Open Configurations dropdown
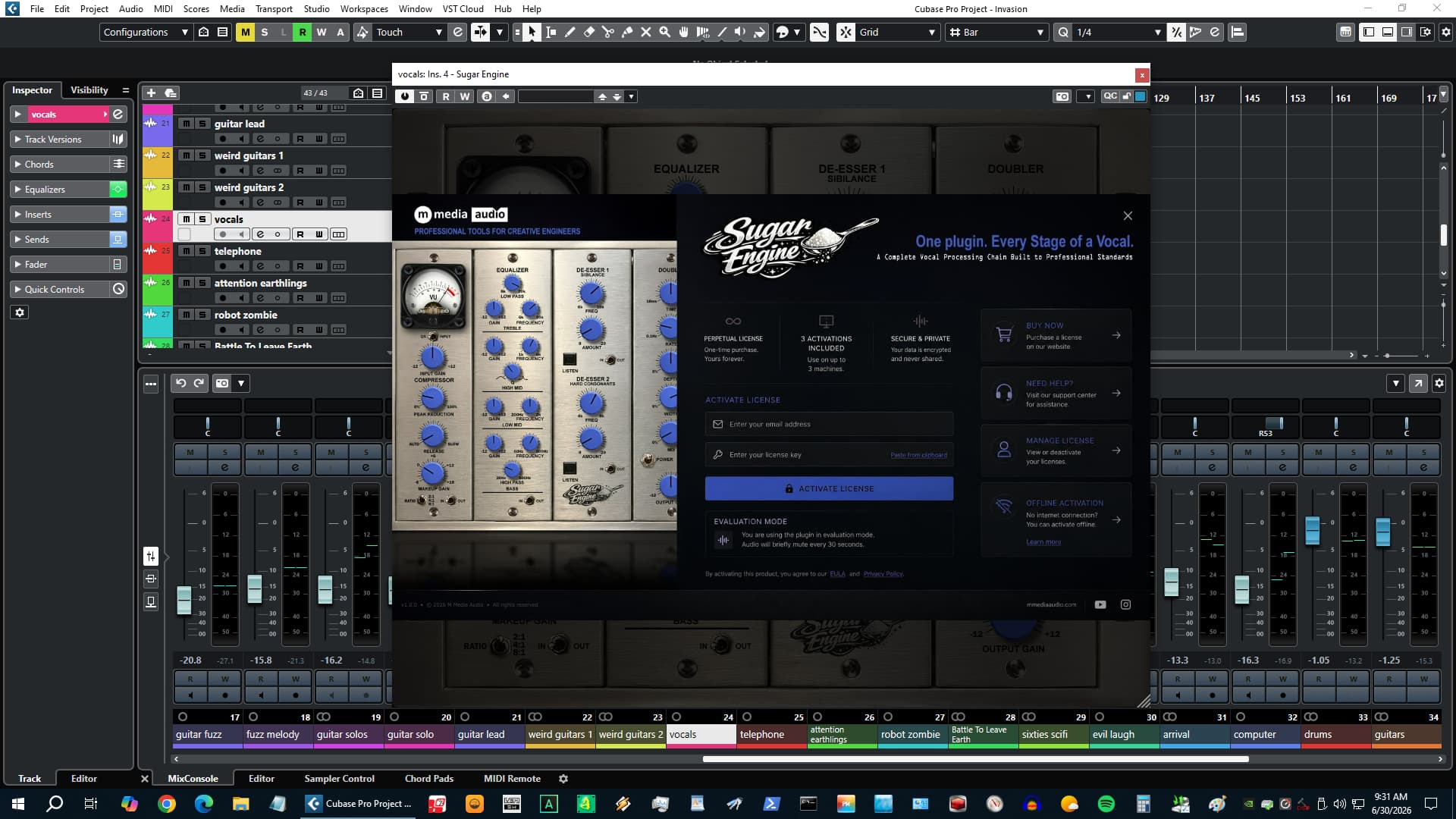This screenshot has height=819, width=1456. pos(146,32)
